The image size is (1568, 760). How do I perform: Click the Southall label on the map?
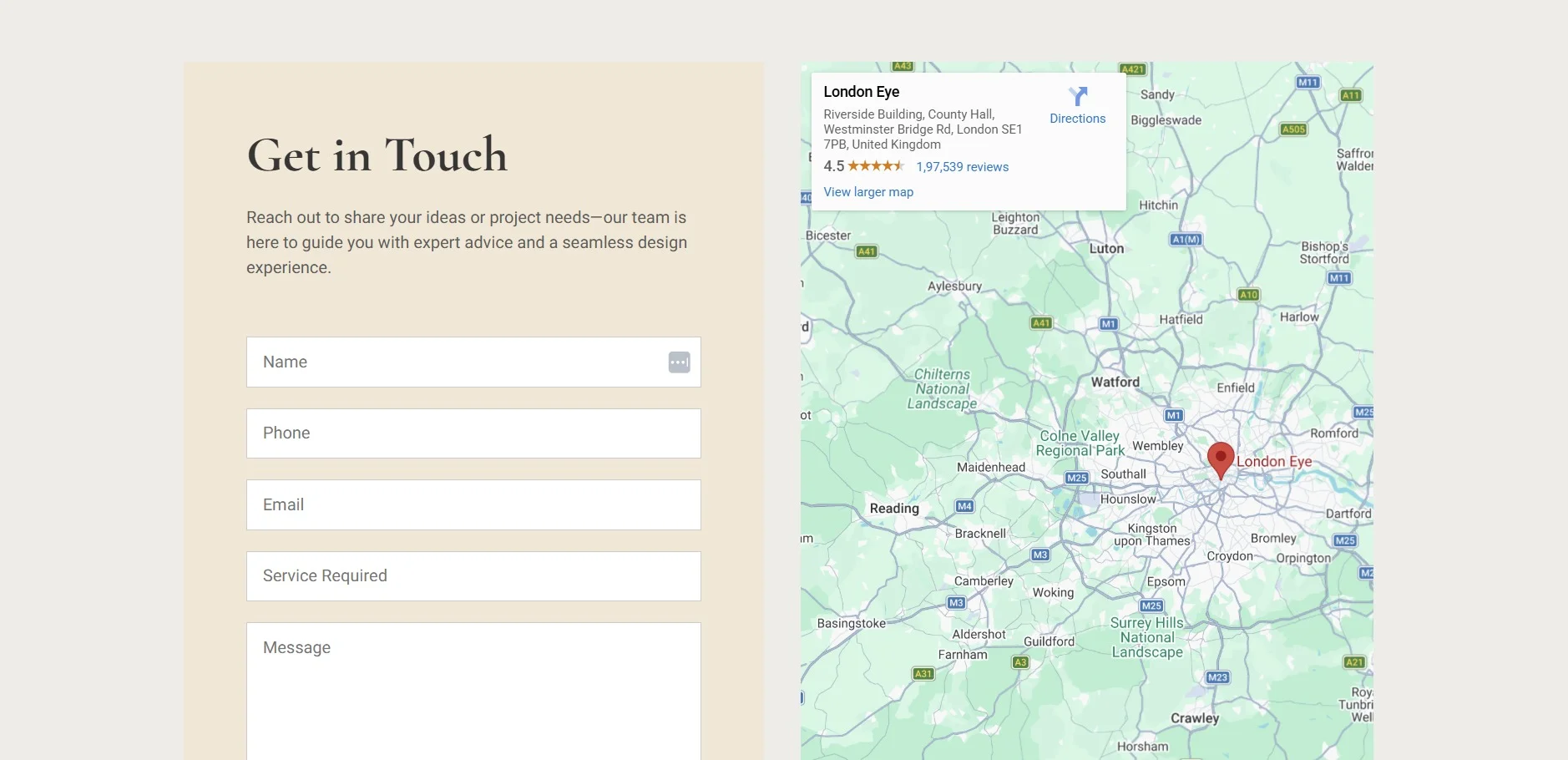[1124, 474]
